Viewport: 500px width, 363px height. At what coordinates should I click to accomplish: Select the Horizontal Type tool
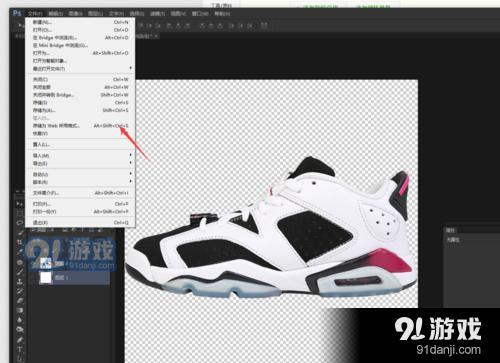19,349
